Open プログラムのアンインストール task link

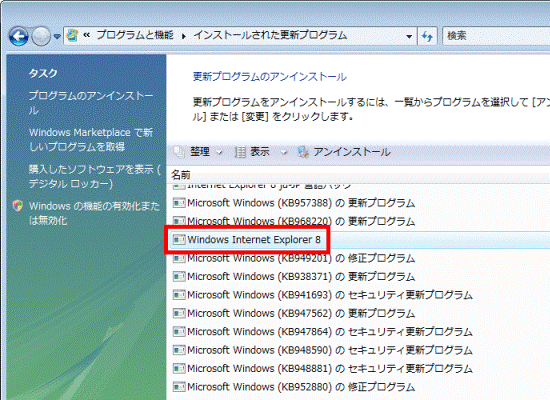(x=91, y=103)
